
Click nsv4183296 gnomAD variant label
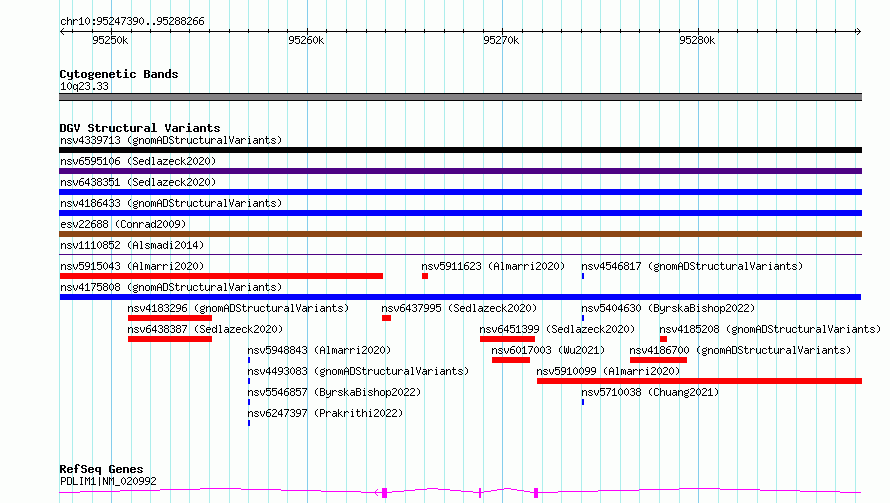238,308
